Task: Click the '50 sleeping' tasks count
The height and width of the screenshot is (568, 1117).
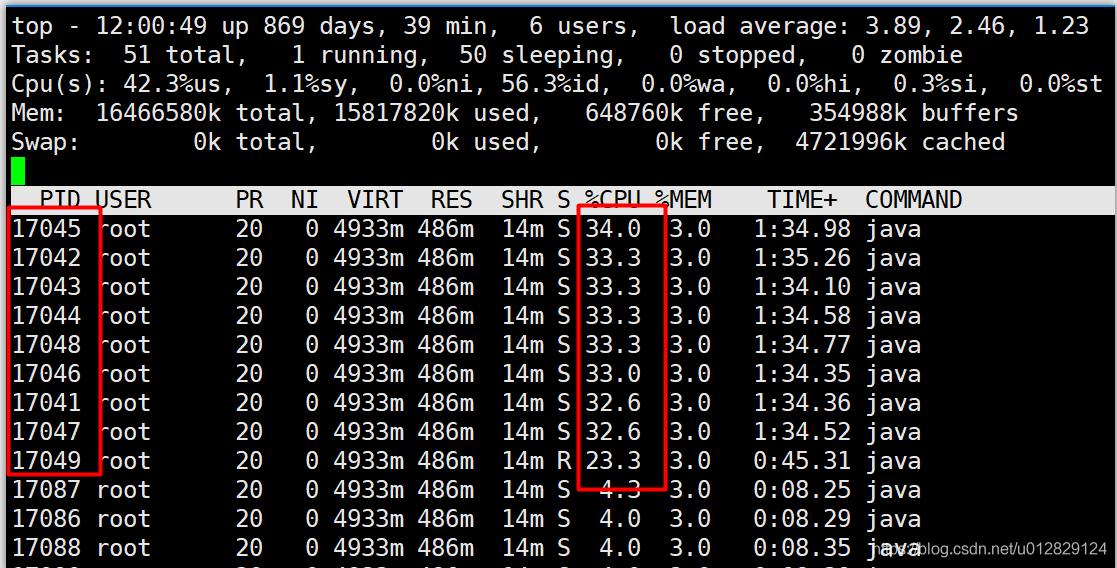Action: [536, 55]
